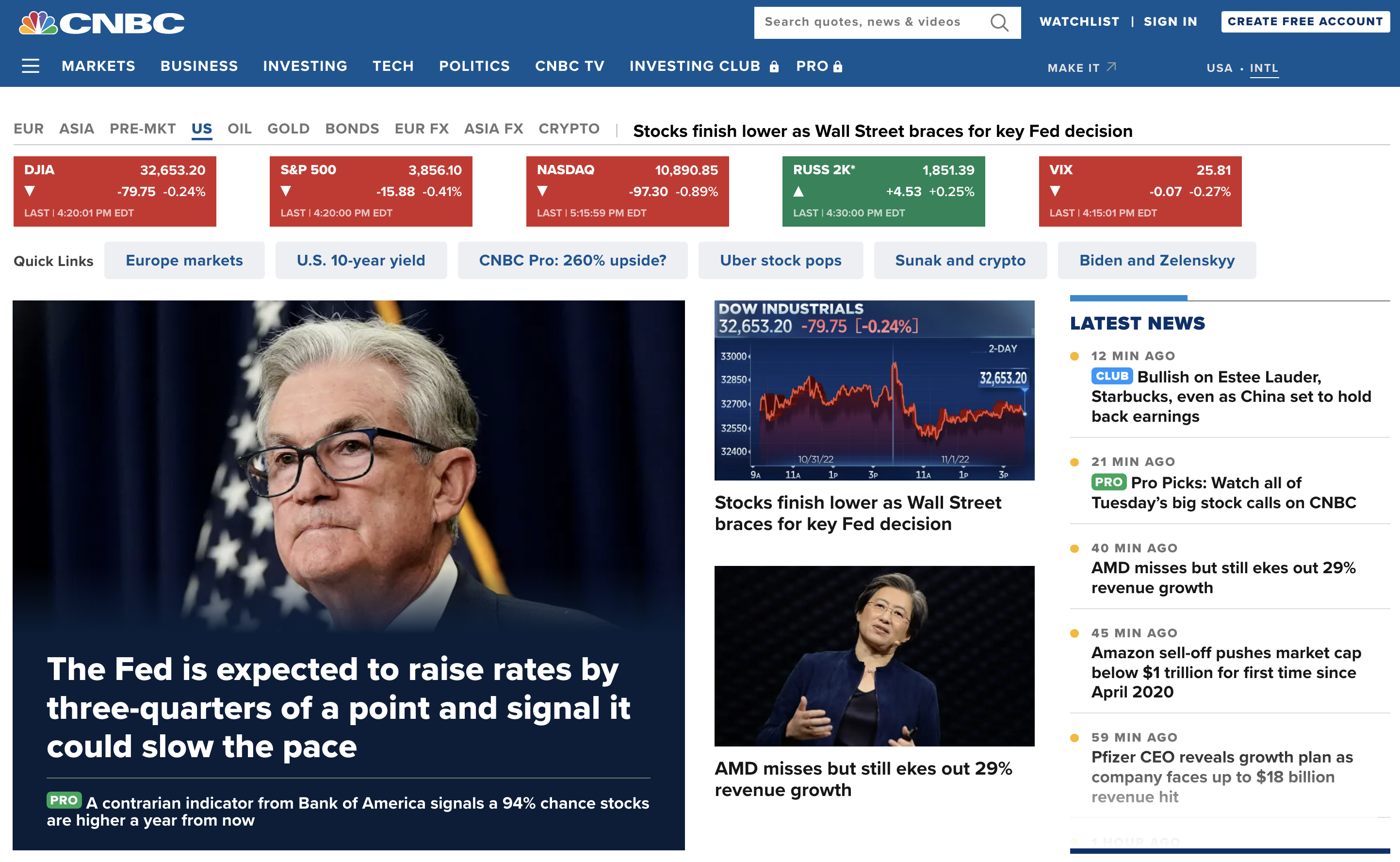
Task: Click CNBC Pro: 260% upside? quick link
Action: [x=572, y=261]
